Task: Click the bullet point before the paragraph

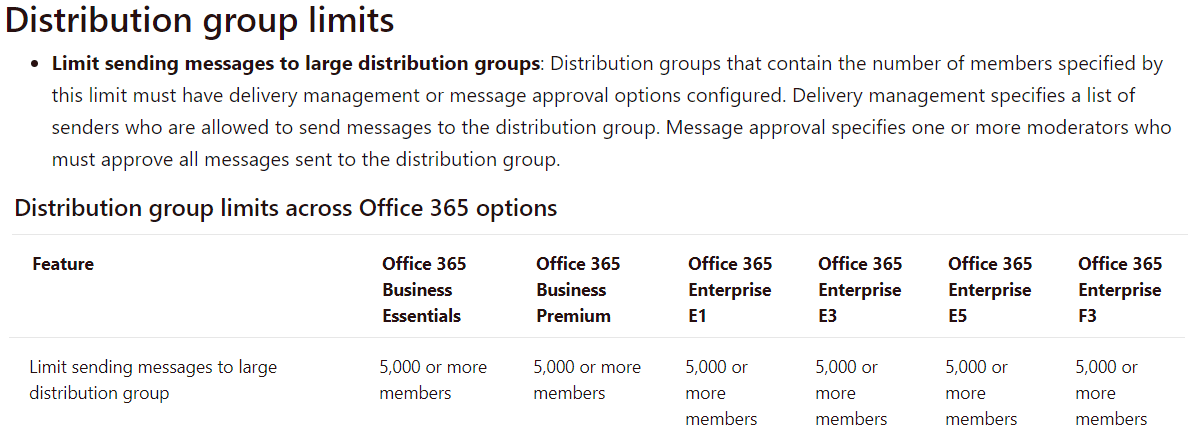Action: coord(34,65)
